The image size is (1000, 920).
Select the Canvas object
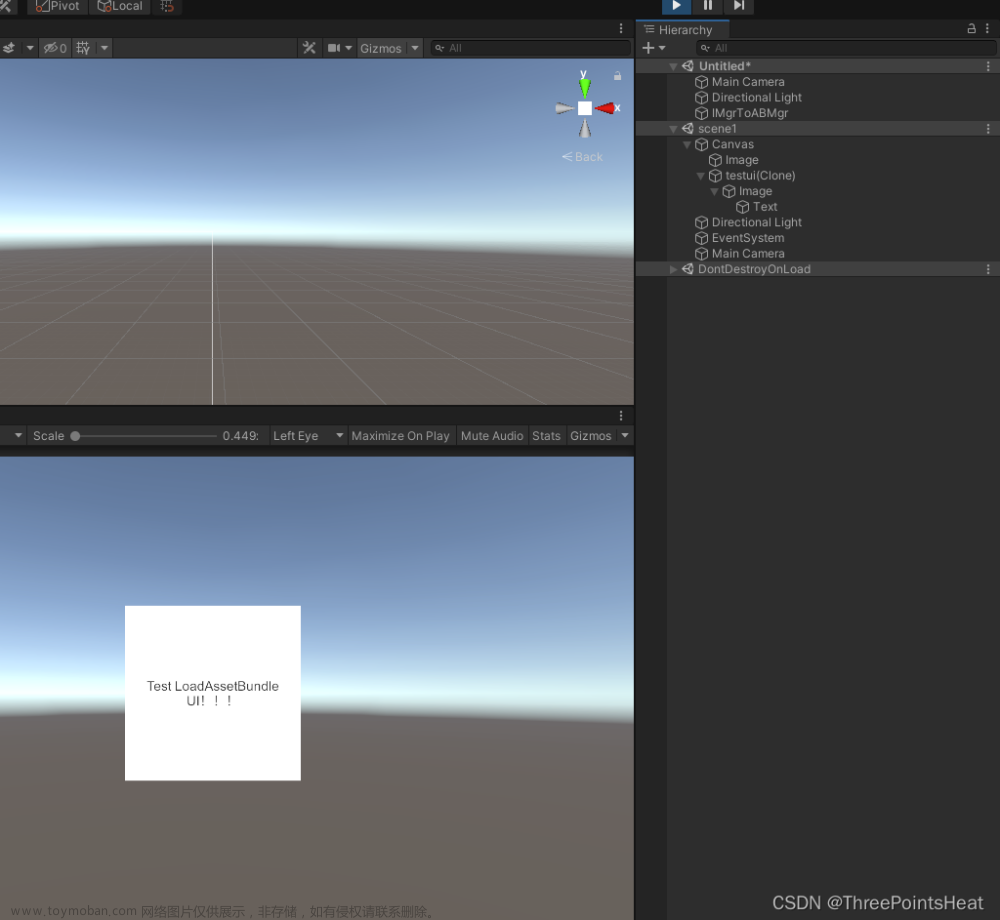click(x=732, y=144)
